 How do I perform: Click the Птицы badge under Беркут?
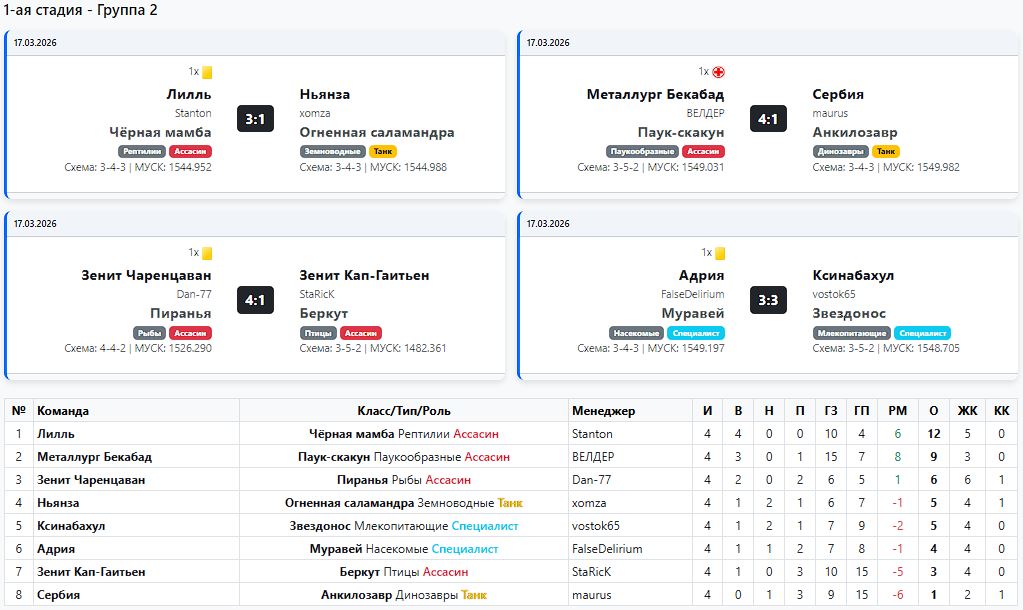(318, 333)
